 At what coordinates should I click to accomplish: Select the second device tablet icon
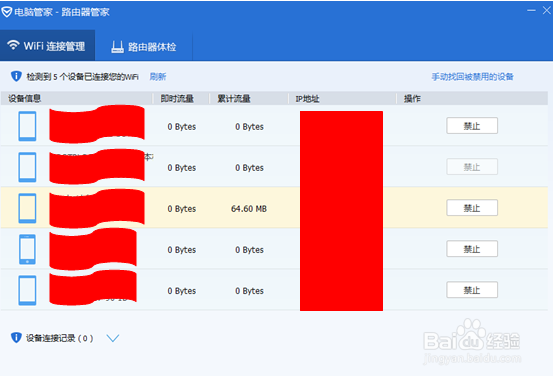(x=27, y=167)
